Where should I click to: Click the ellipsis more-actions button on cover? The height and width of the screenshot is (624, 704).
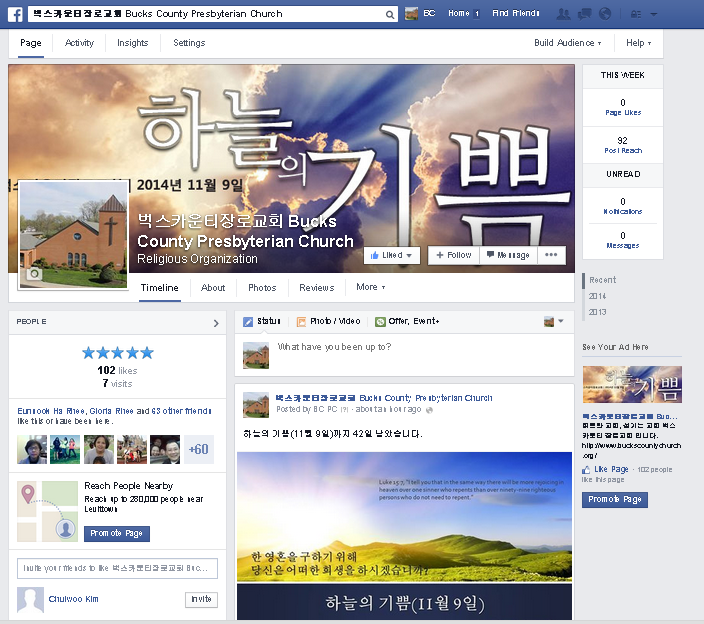pos(551,255)
